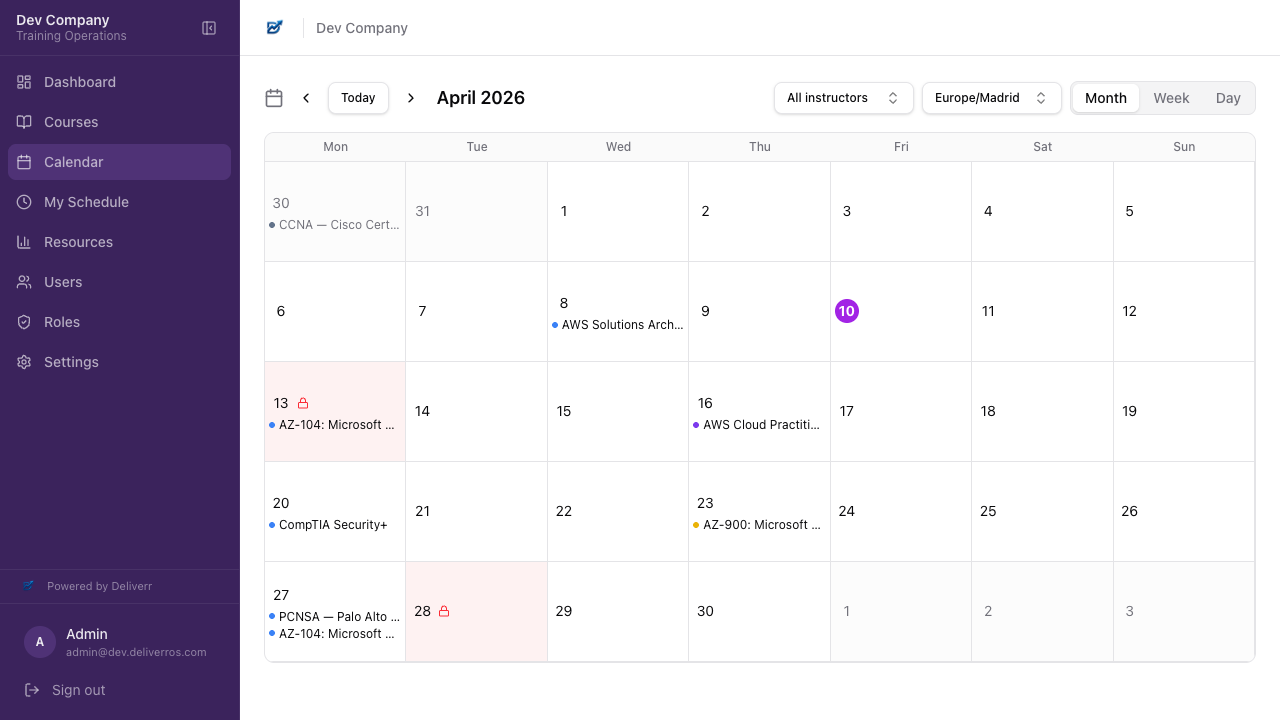Click the Dev Company breadcrumb in the header

pyautogui.click(x=362, y=28)
